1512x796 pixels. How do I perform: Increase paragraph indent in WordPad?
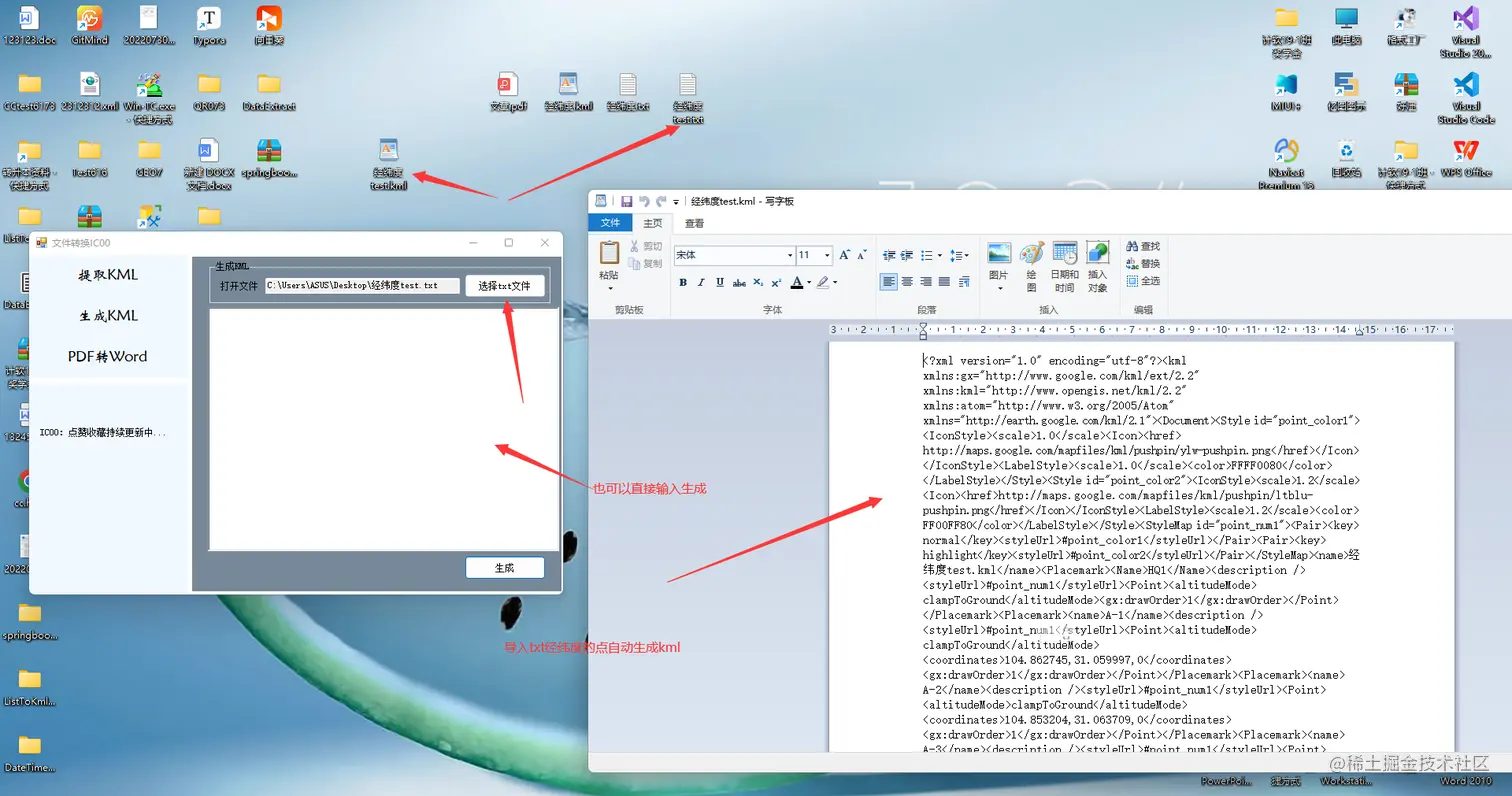pyautogui.click(x=907, y=256)
